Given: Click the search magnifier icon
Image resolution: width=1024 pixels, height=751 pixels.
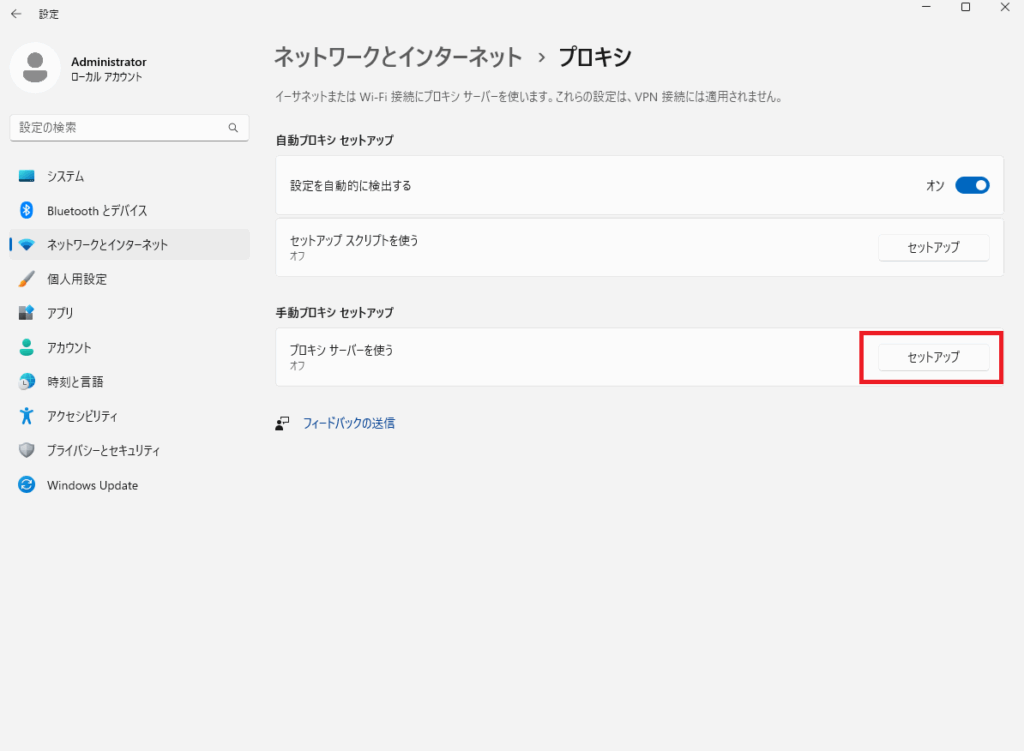Looking at the screenshot, I should click(x=233, y=128).
